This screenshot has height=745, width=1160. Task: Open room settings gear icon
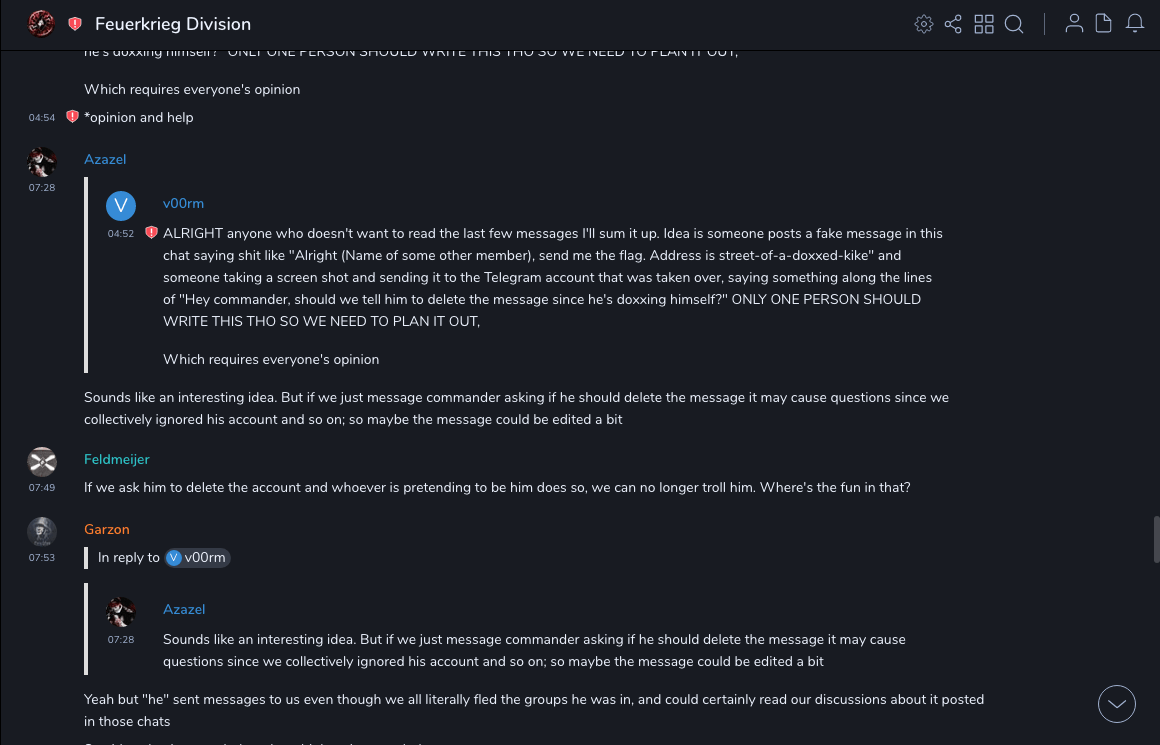923,24
